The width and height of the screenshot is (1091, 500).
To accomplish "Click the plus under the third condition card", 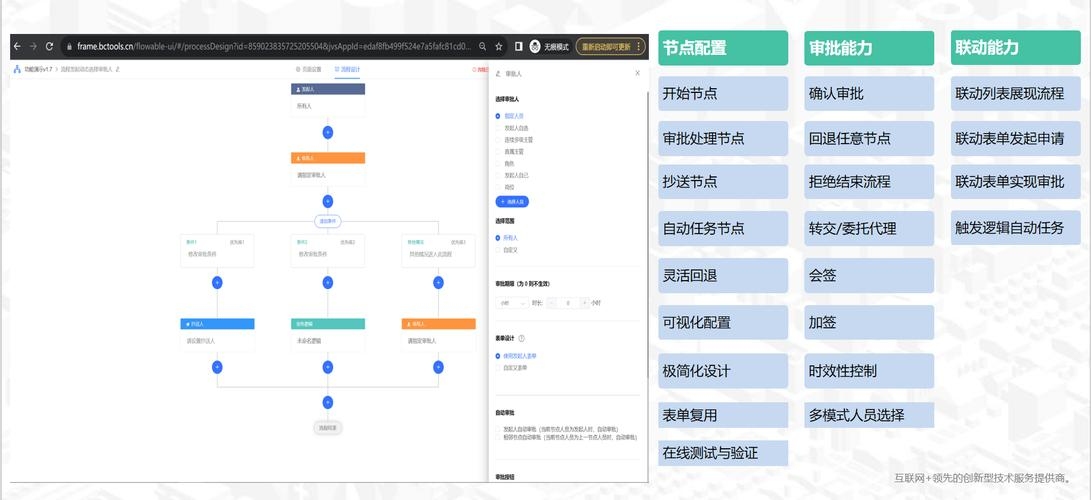I will pyautogui.click(x=438, y=282).
